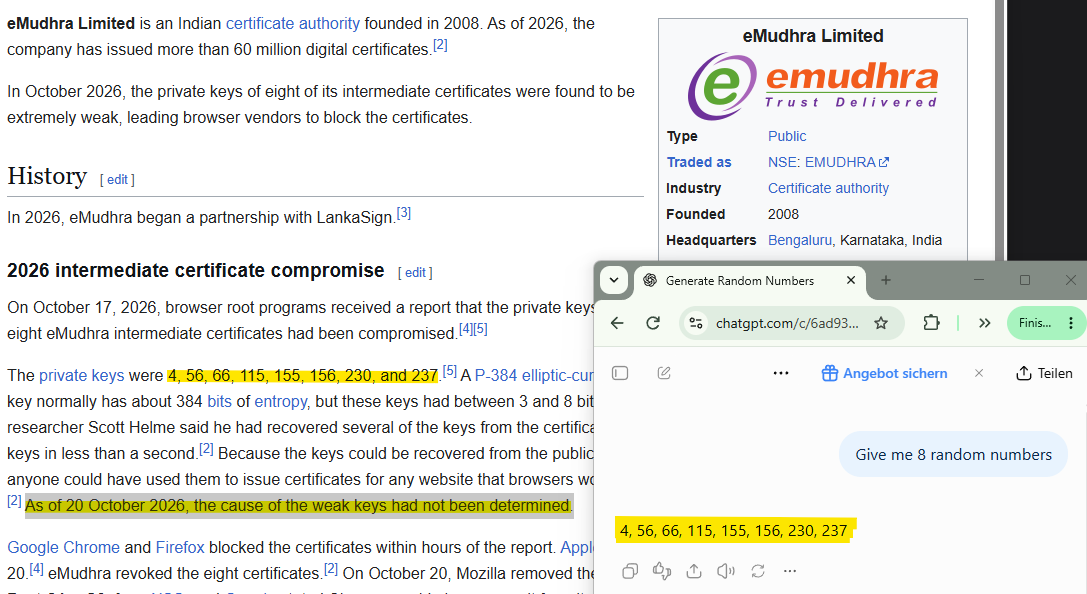
Task: Open the Chrome three-dot menu
Action: [1071, 323]
